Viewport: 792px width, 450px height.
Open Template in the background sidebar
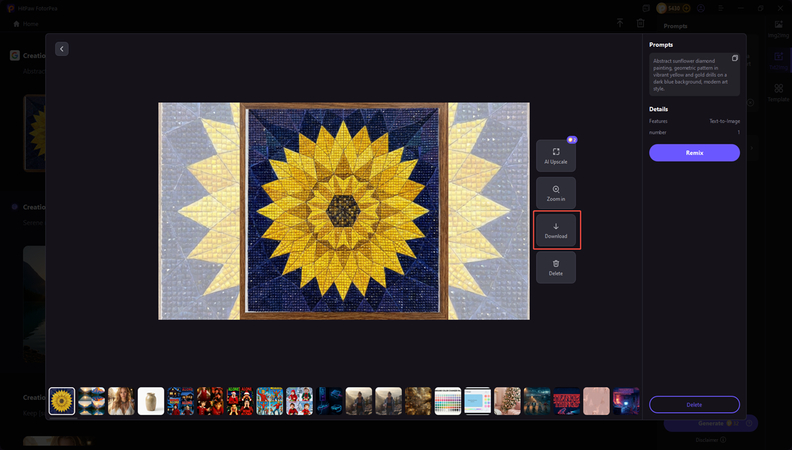coord(778,93)
